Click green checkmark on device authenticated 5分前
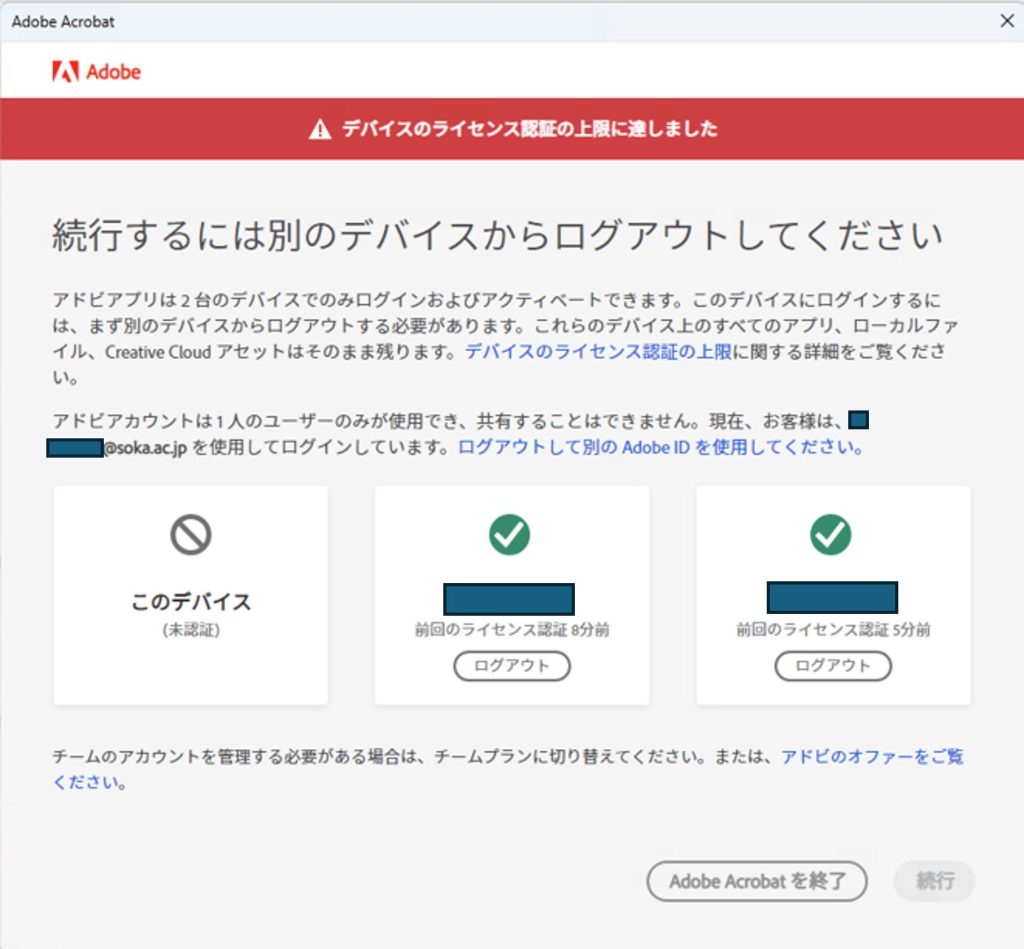Viewport: 1024px width, 949px height. point(831,536)
